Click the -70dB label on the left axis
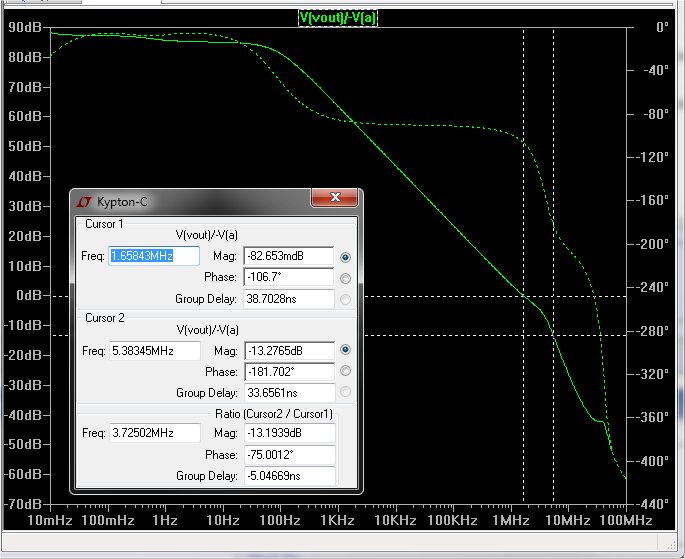 23,504
